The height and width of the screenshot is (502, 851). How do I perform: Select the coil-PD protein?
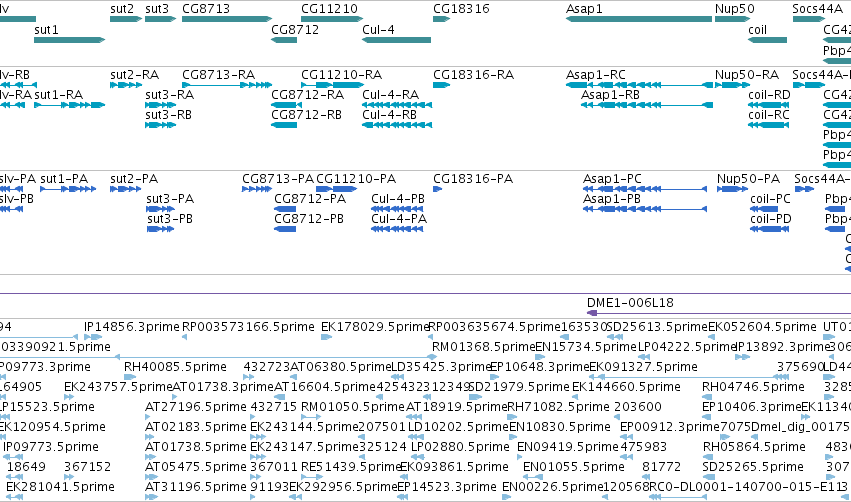pos(769,229)
